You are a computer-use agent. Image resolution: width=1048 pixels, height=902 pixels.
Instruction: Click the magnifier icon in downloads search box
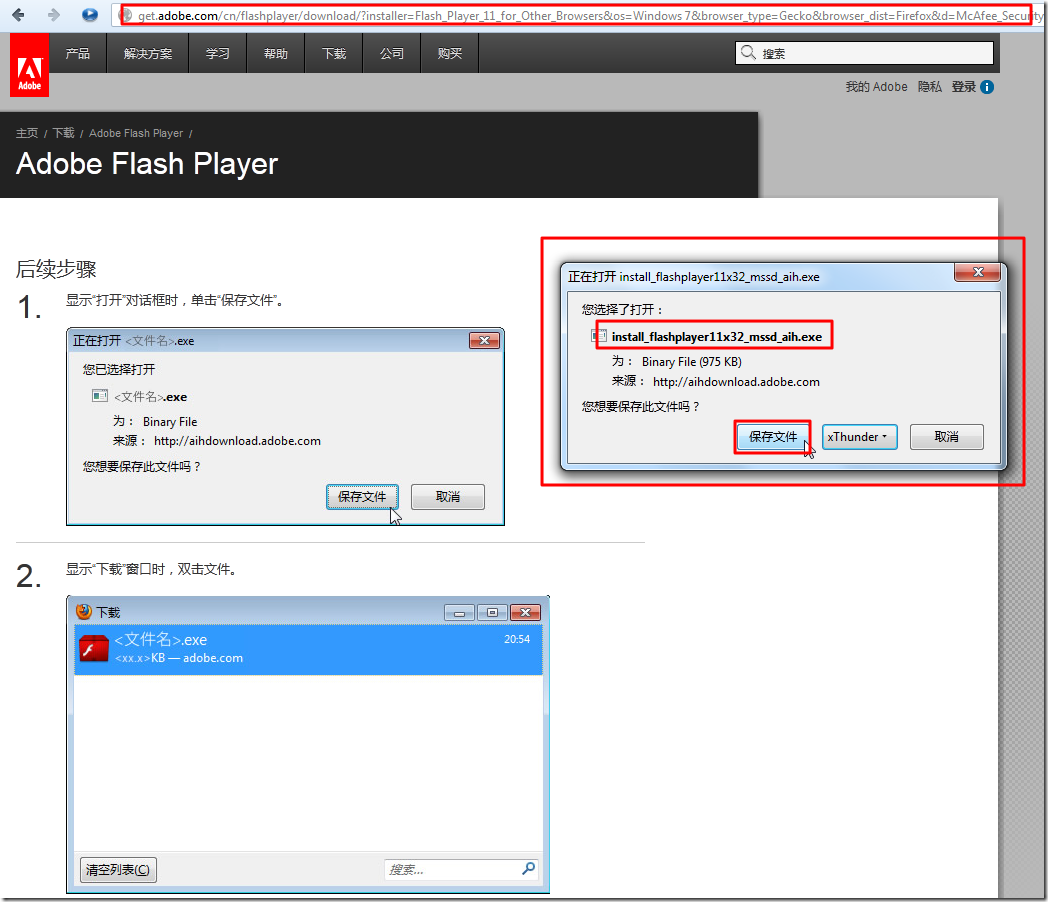[x=528, y=869]
